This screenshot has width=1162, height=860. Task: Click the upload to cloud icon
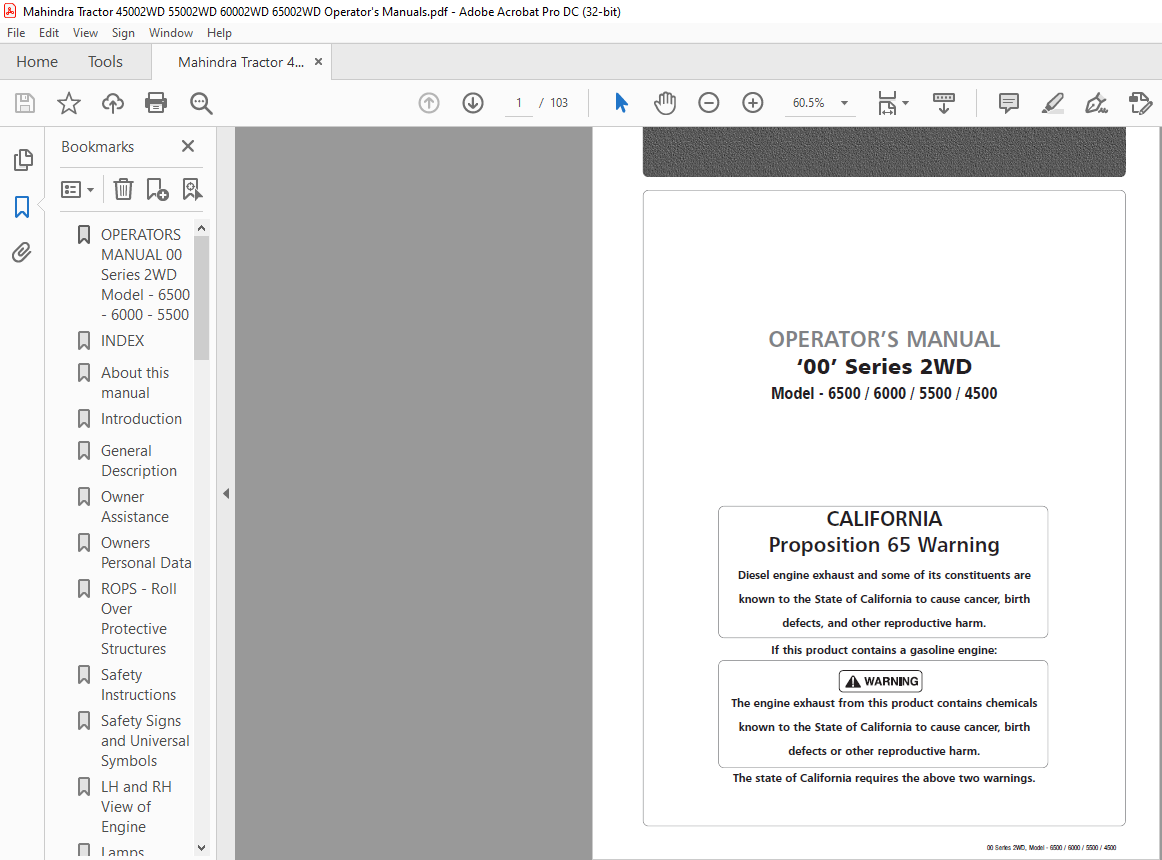tap(113, 103)
